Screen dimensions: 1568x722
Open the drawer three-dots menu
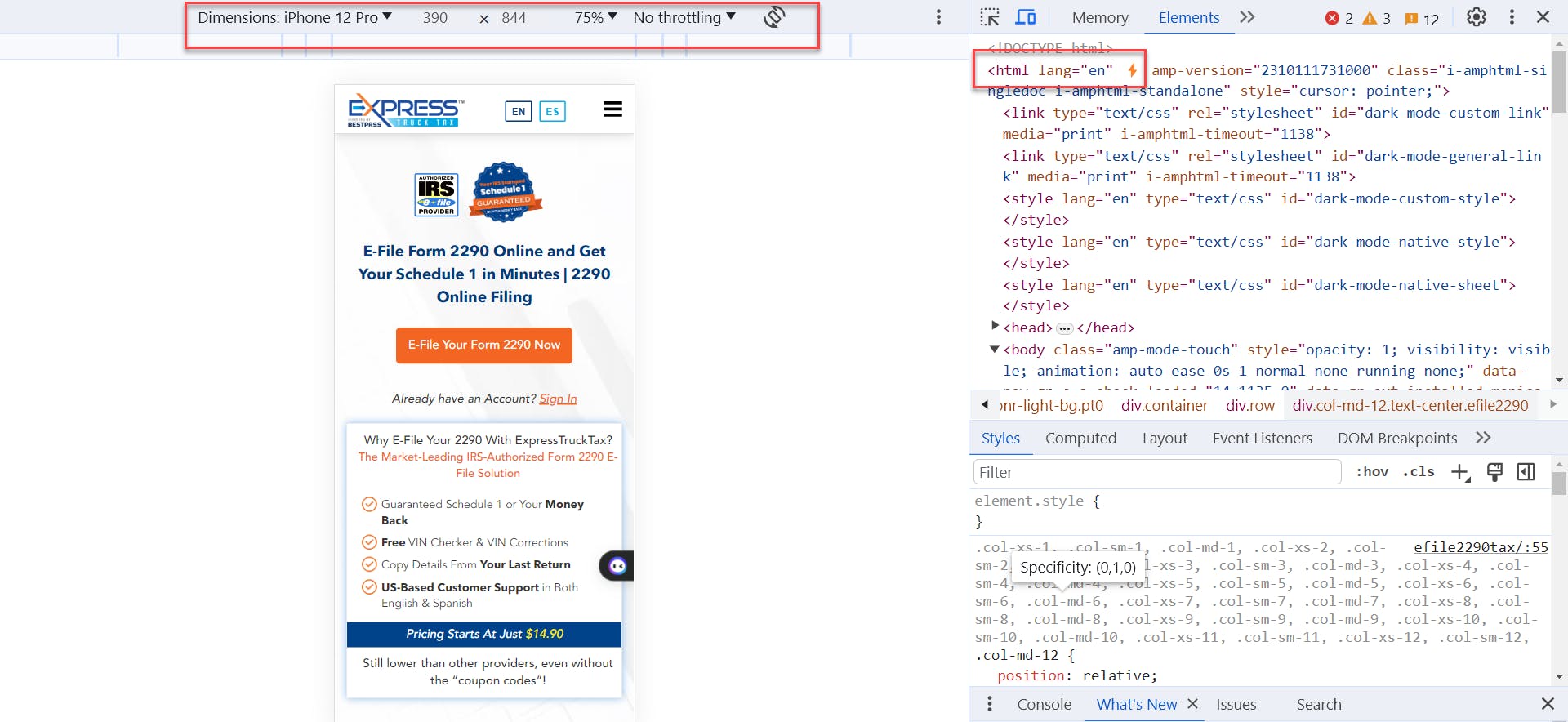pyautogui.click(x=989, y=704)
